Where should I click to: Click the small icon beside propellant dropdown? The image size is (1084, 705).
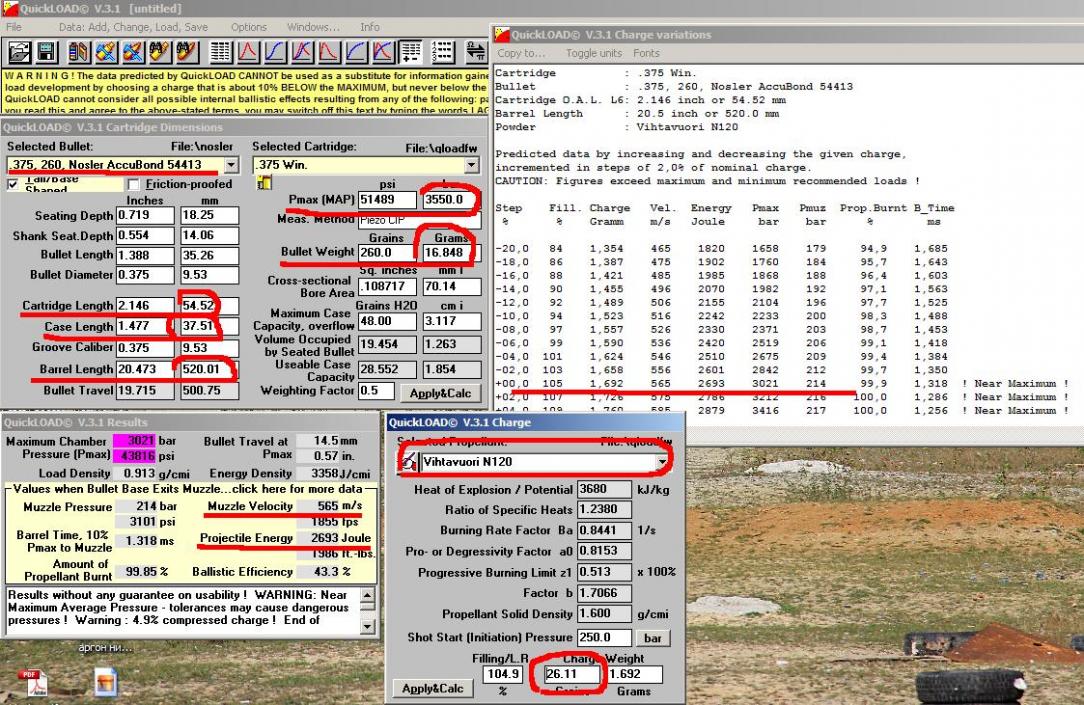[407, 462]
